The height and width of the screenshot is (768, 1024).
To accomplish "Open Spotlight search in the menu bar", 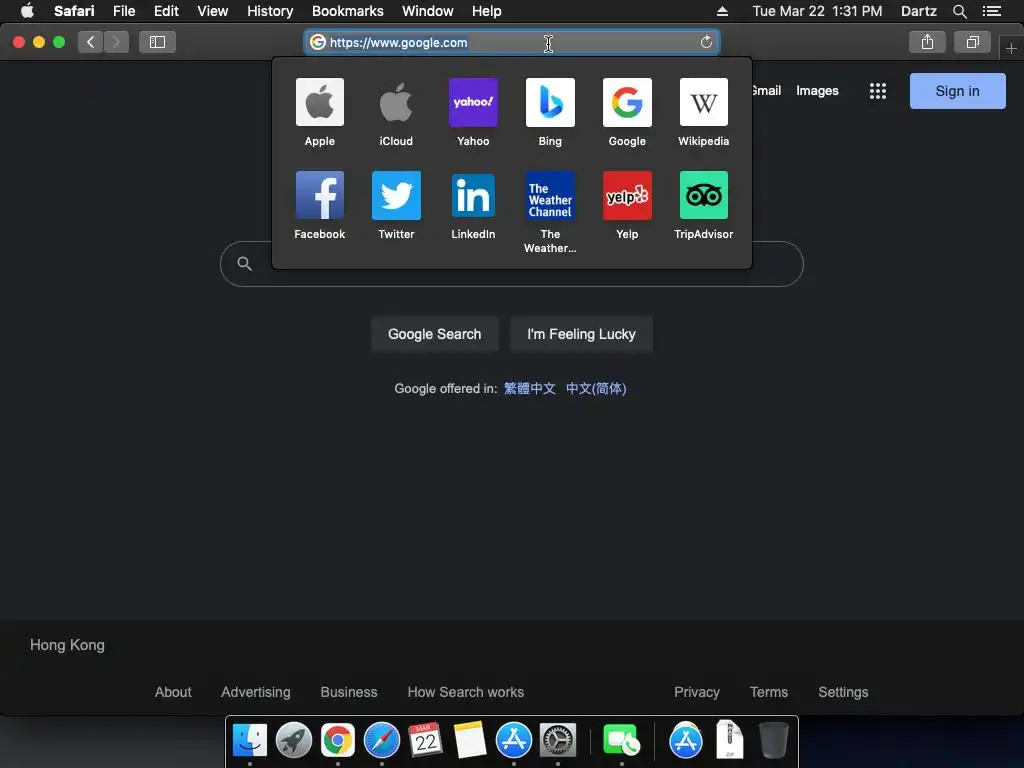I will click(x=959, y=11).
